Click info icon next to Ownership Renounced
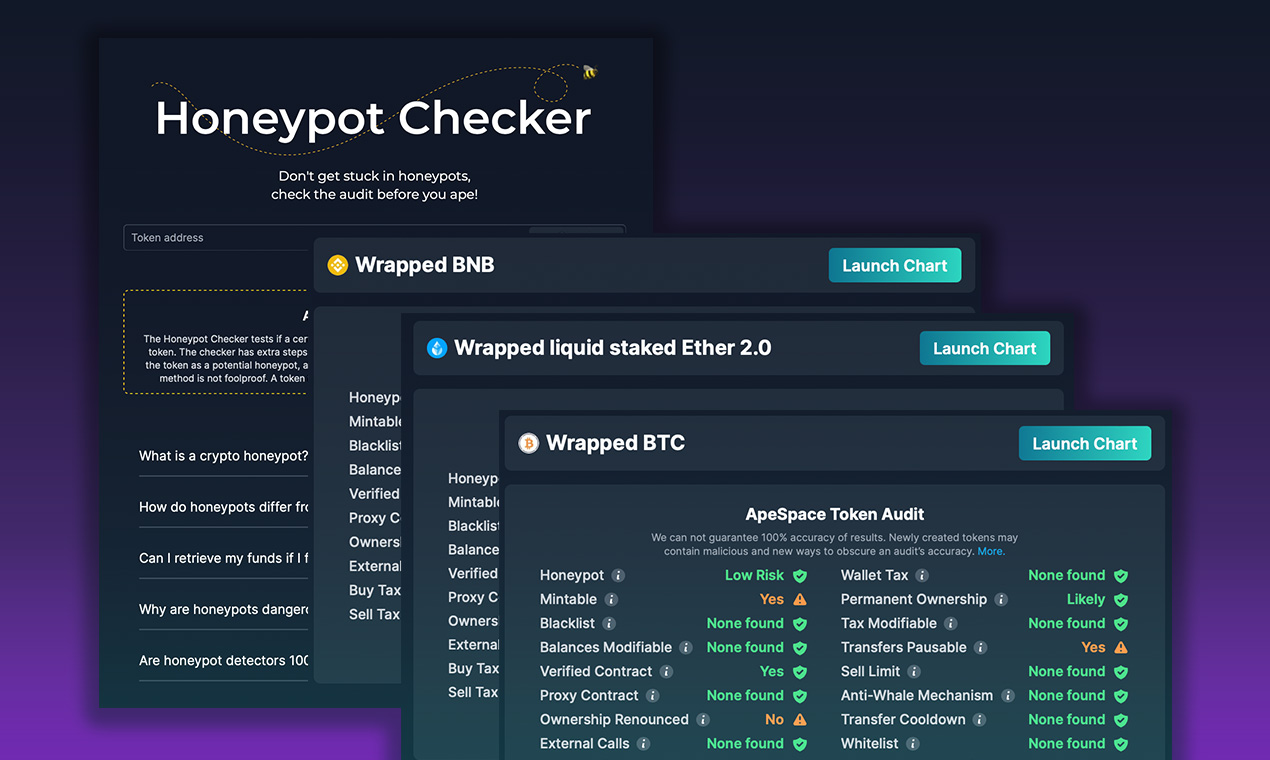The height and width of the screenshot is (760, 1270). 703,719
